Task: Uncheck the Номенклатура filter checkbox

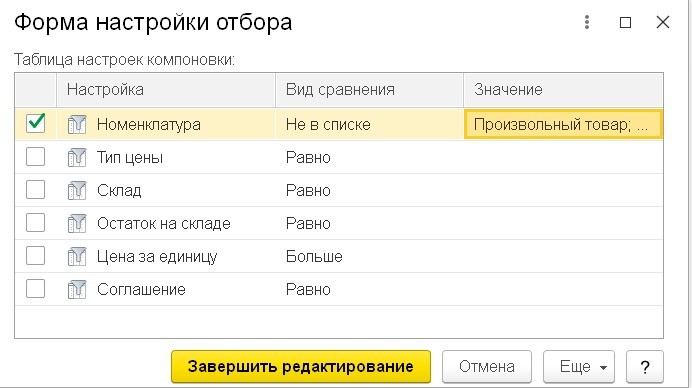Action: [x=35, y=123]
